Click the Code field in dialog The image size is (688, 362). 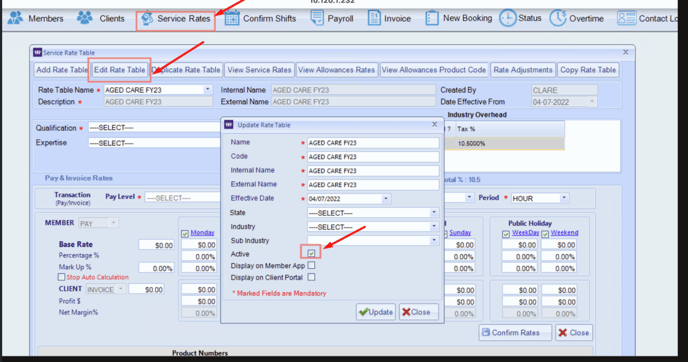[x=373, y=157]
